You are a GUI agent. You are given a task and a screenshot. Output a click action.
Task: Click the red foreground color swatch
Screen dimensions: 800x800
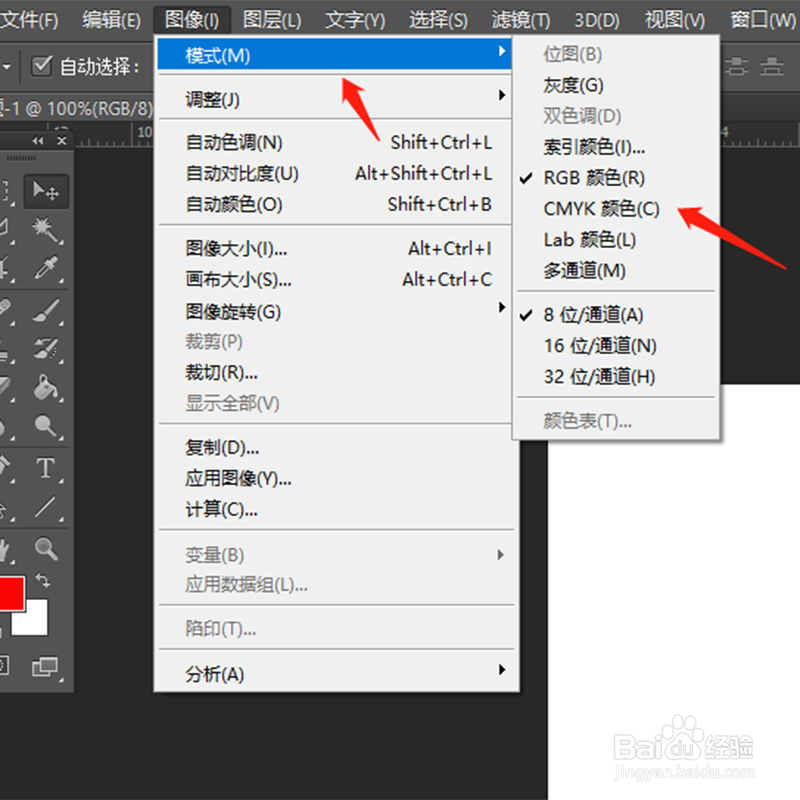pos(12,594)
